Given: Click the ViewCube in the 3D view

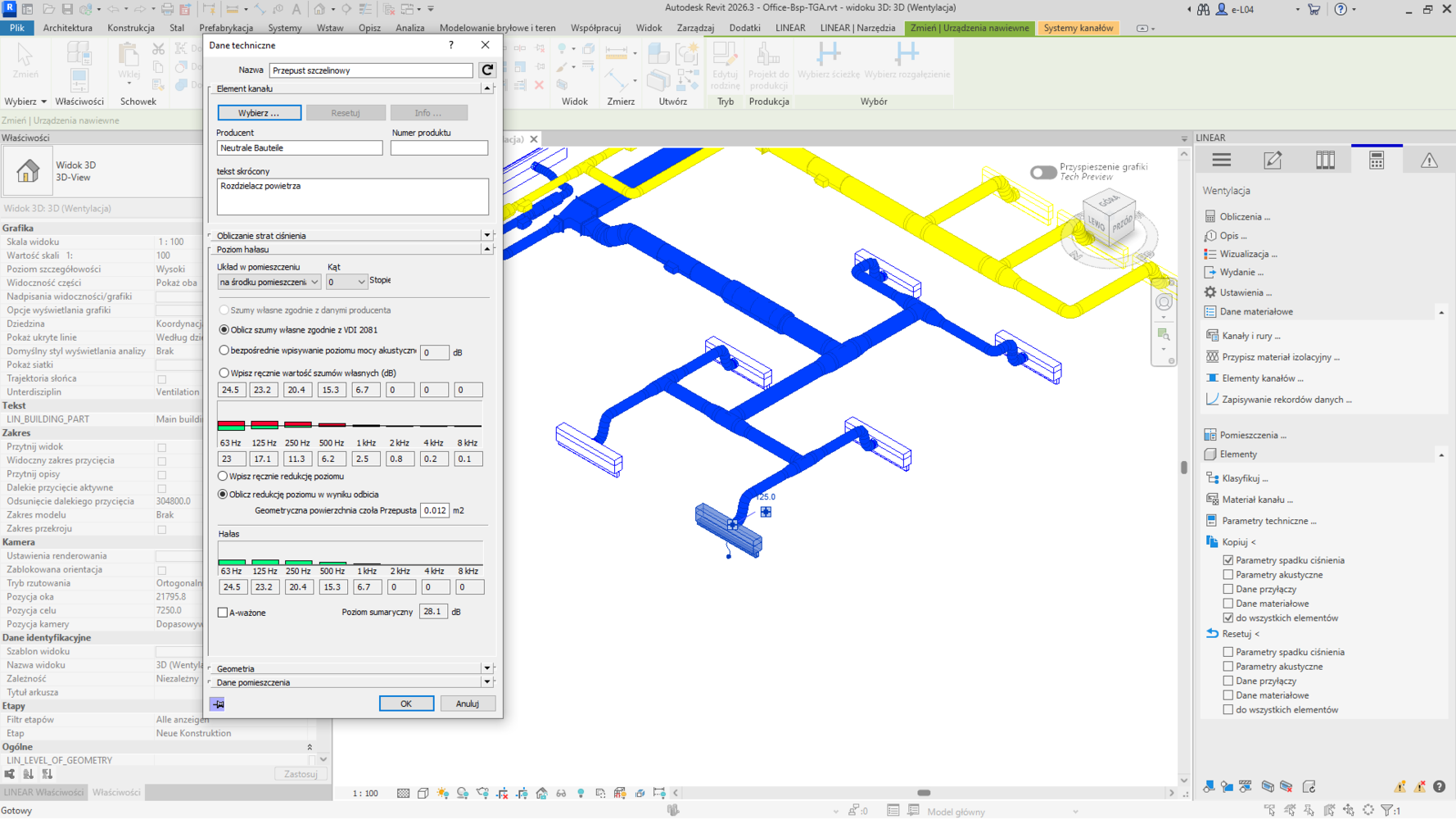Looking at the screenshot, I should click(x=1109, y=219).
